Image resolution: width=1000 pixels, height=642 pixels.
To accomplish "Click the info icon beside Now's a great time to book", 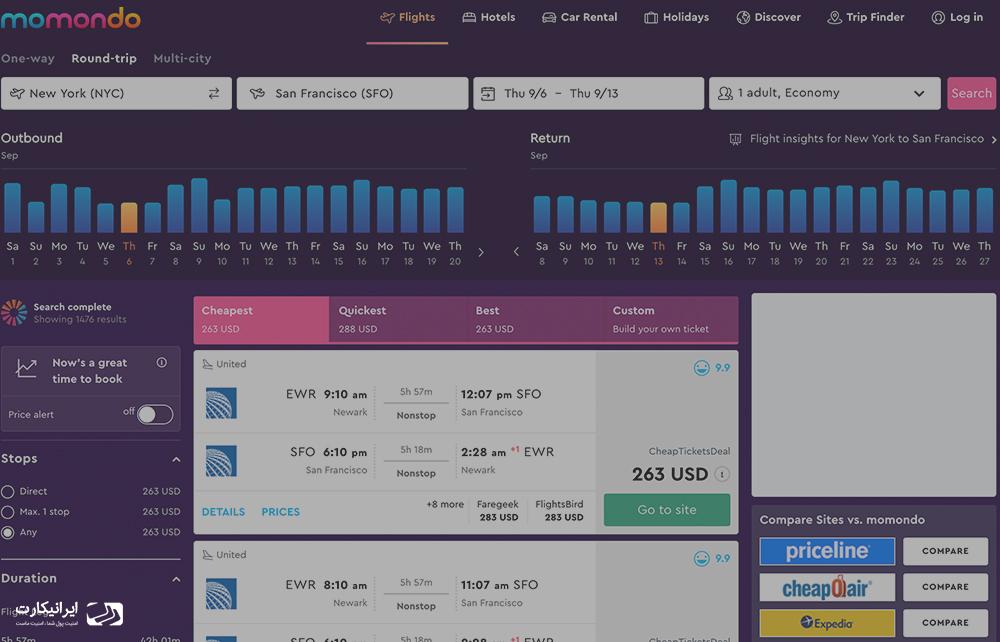I will [x=162, y=362].
